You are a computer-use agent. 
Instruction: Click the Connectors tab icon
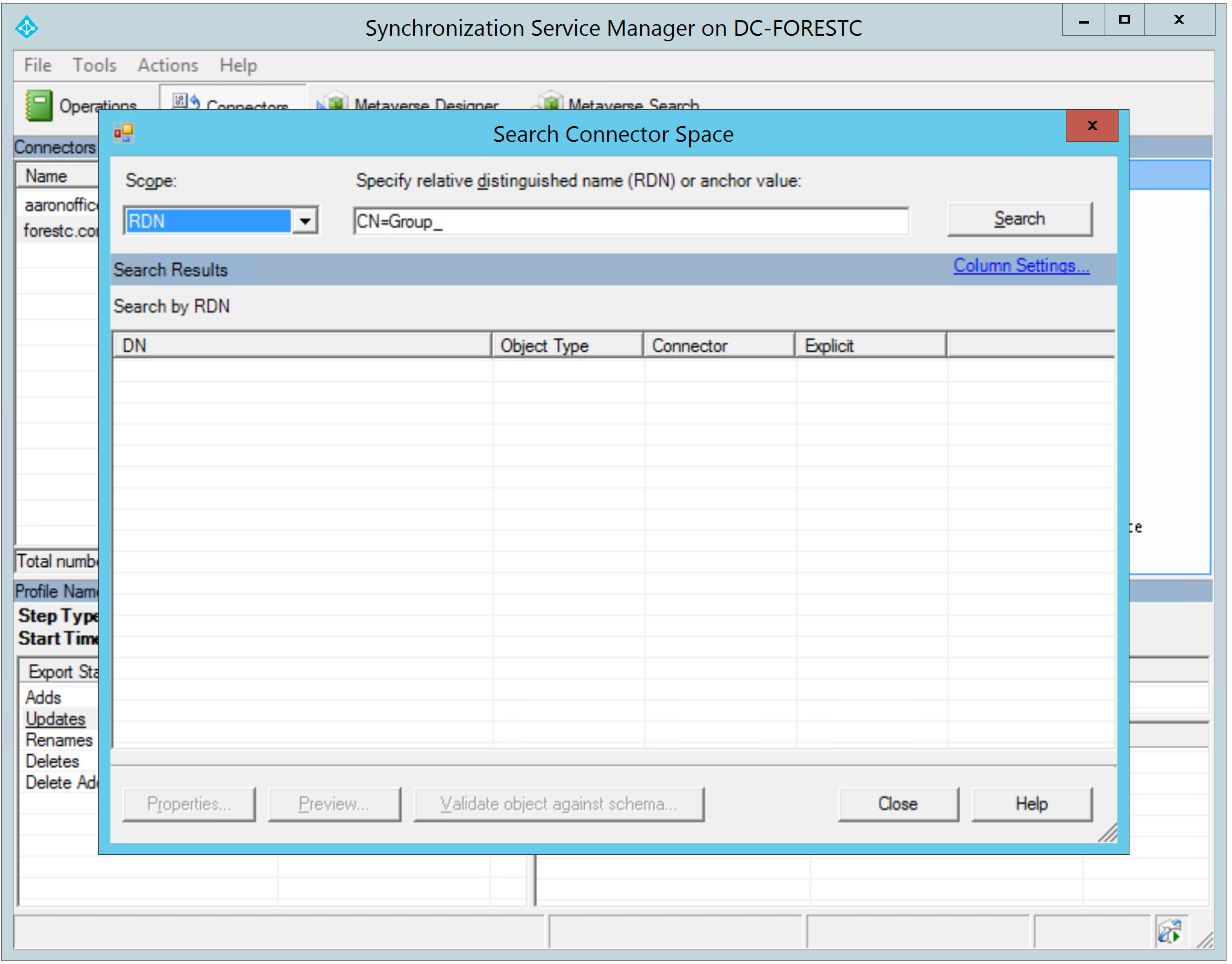(186, 101)
